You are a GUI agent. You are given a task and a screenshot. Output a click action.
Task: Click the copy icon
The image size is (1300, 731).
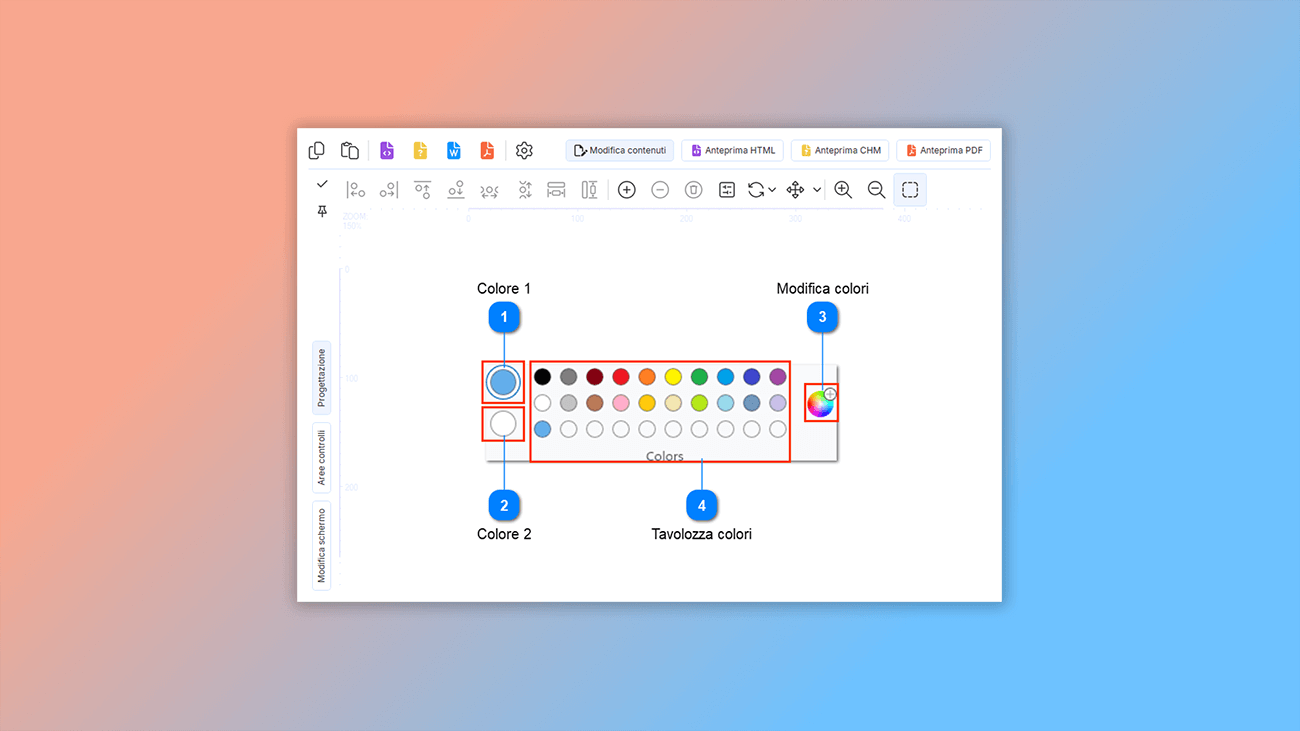316,150
